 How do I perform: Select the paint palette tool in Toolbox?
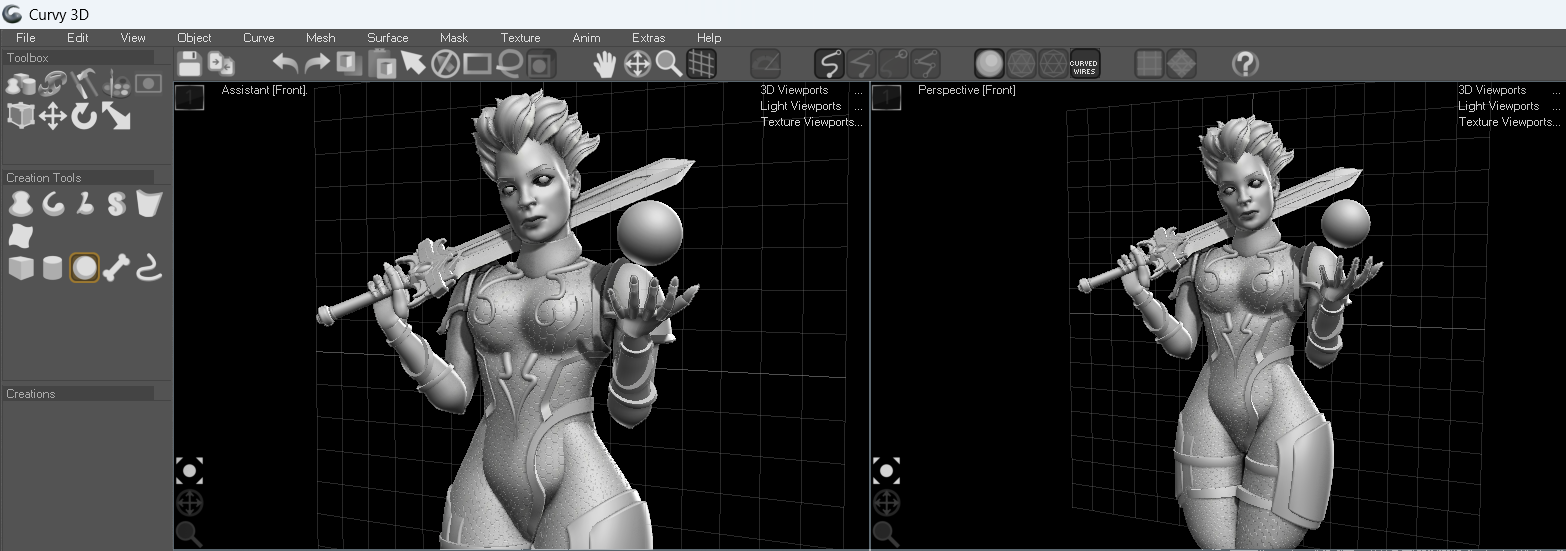click(116, 82)
